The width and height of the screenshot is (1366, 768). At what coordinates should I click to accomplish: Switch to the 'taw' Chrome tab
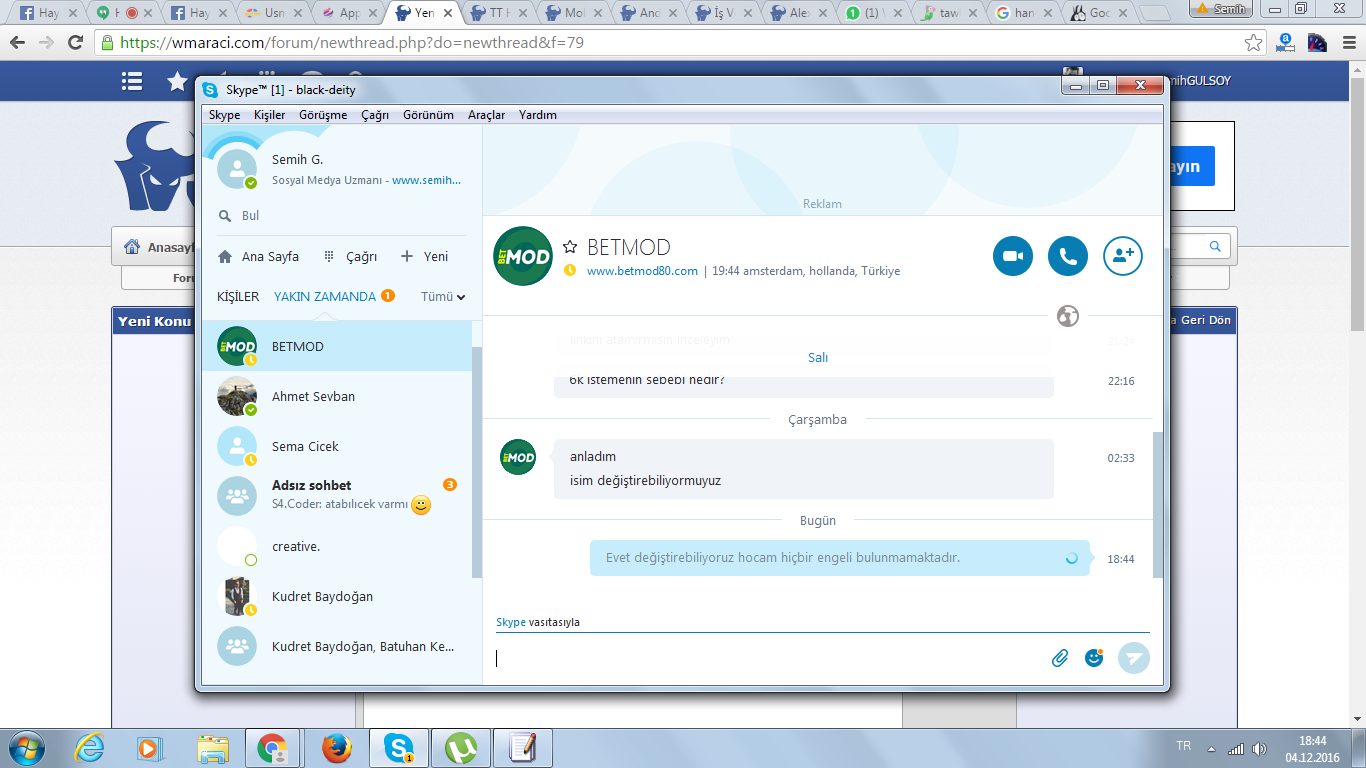point(948,14)
